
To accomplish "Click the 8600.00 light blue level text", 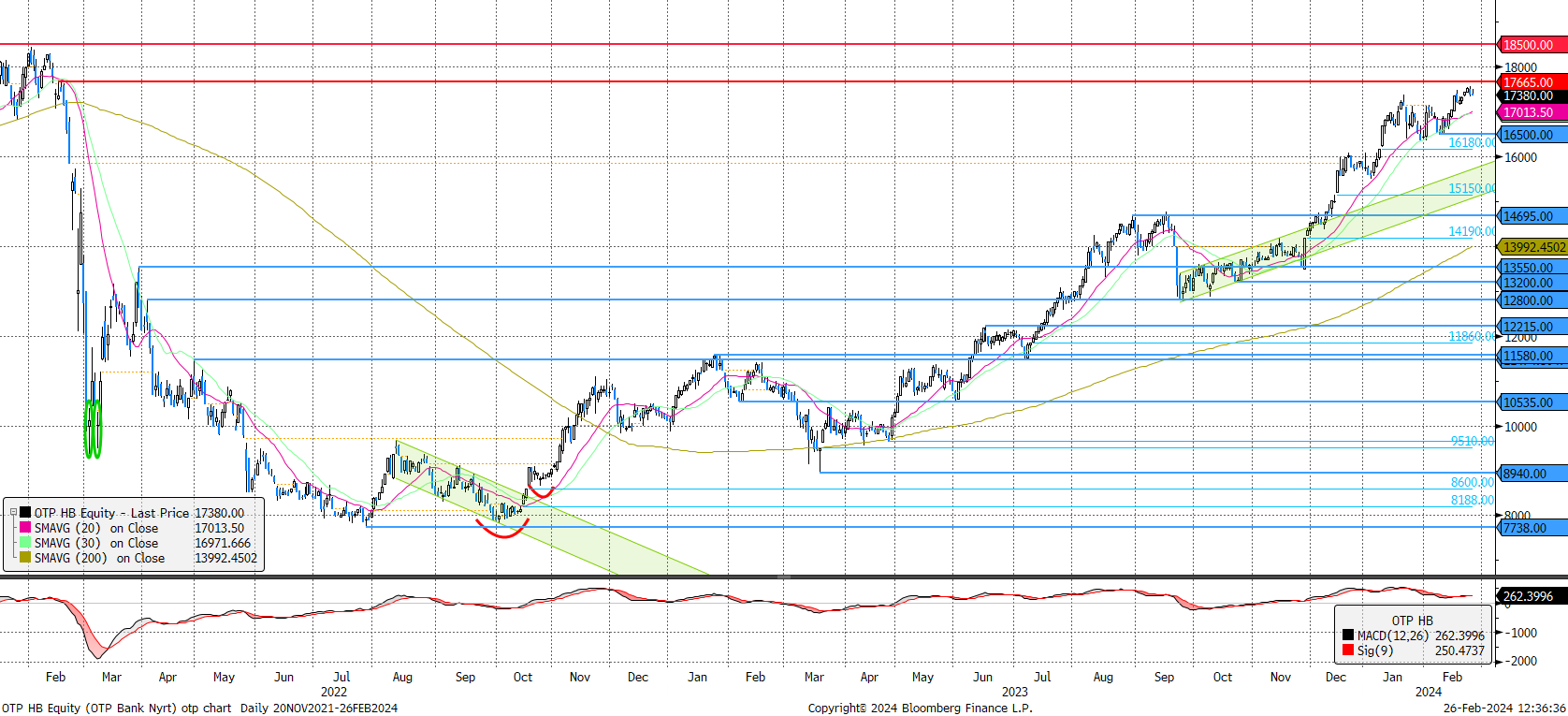I will click(x=1473, y=482).
